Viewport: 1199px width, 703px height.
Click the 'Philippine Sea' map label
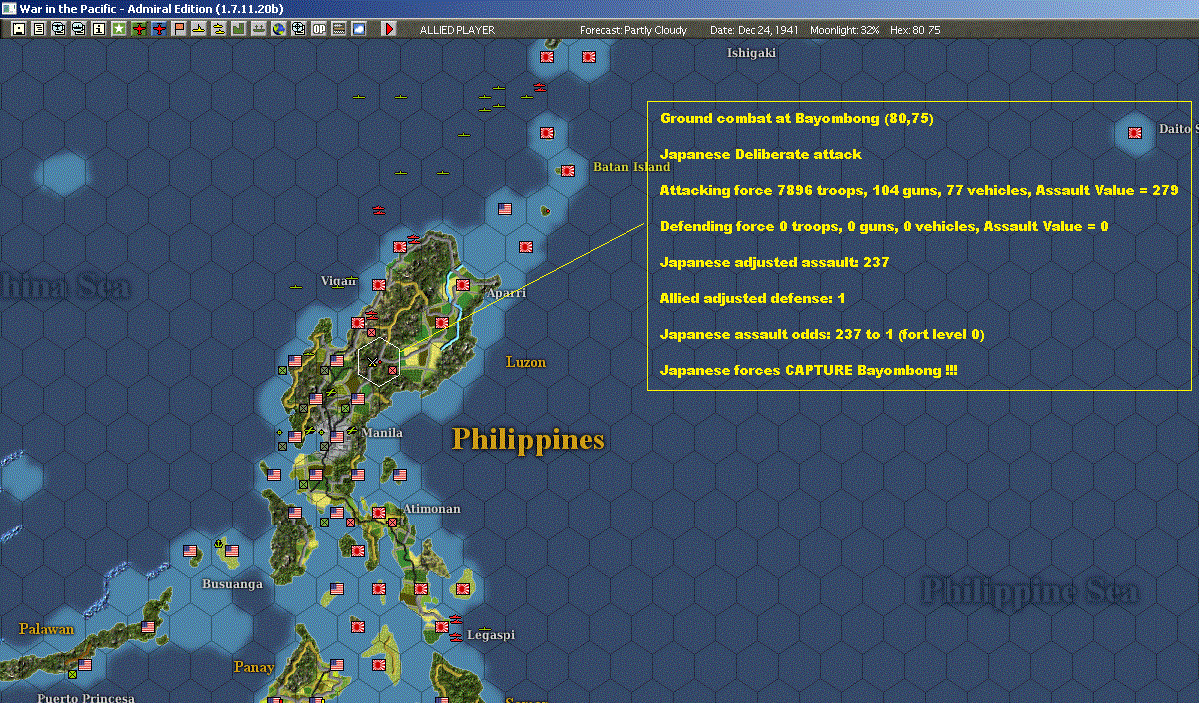tap(1030, 591)
